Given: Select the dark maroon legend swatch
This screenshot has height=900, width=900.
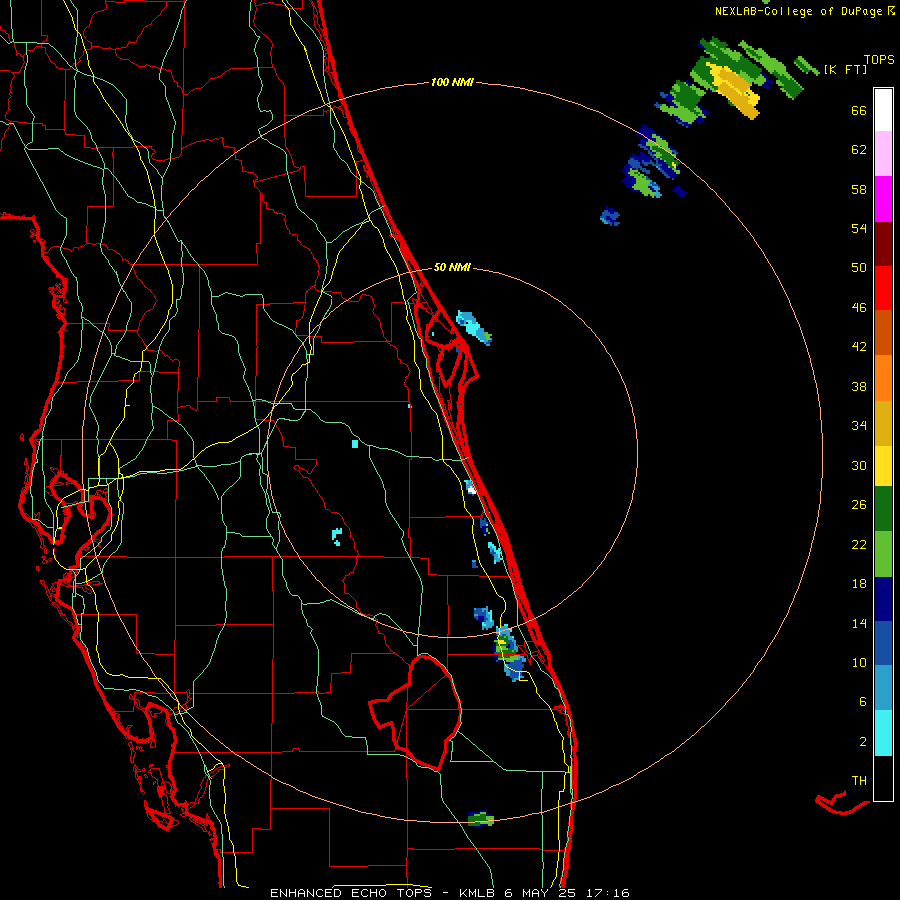Looking at the screenshot, I should pyautogui.click(x=883, y=244).
